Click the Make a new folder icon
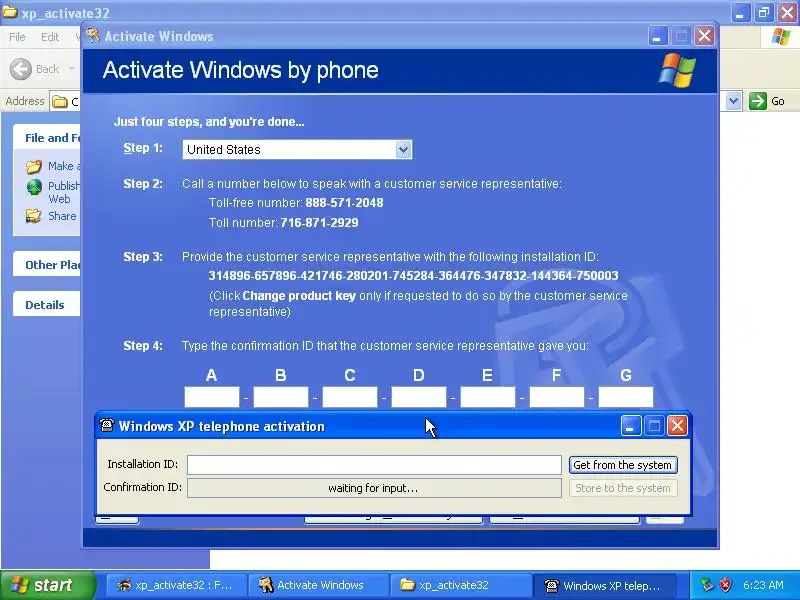800x600 pixels. click(34, 166)
